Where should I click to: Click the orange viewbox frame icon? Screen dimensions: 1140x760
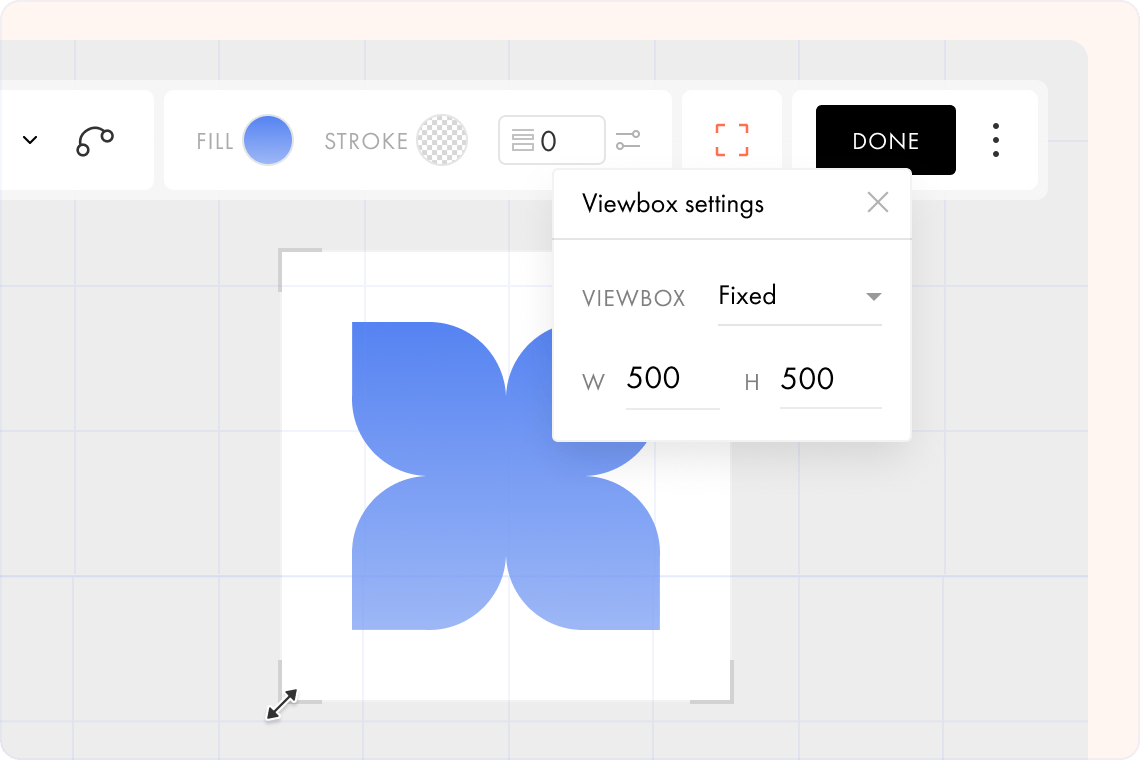[731, 140]
